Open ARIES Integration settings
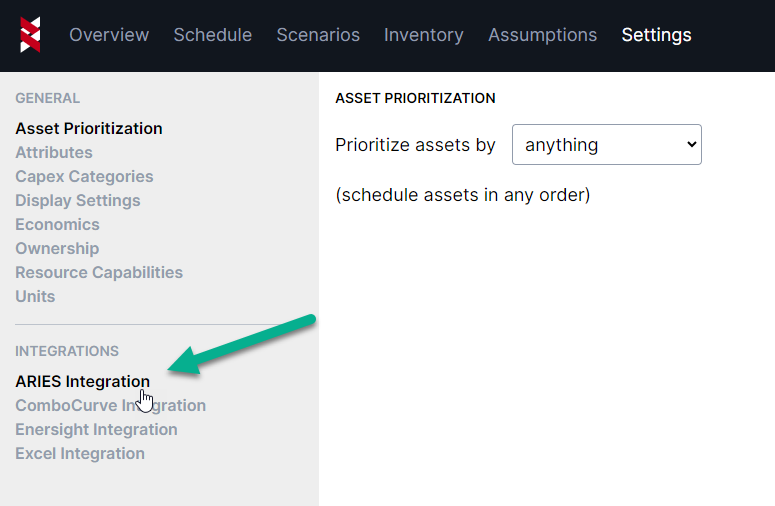 tap(82, 381)
